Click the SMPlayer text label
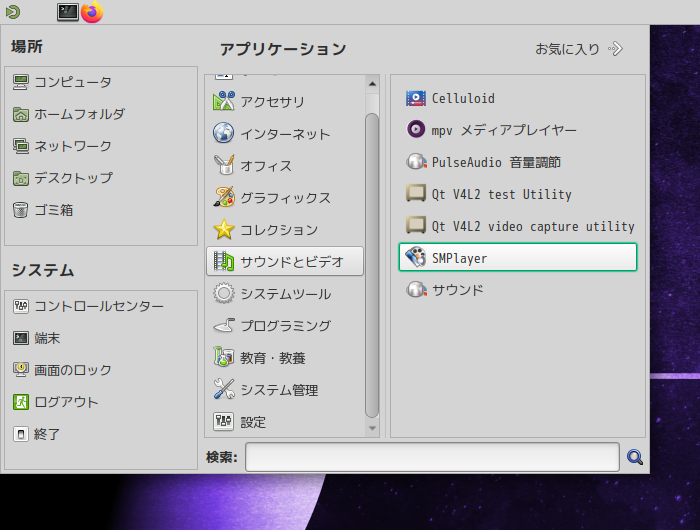Image resolution: width=700 pixels, height=530 pixels. click(459, 258)
